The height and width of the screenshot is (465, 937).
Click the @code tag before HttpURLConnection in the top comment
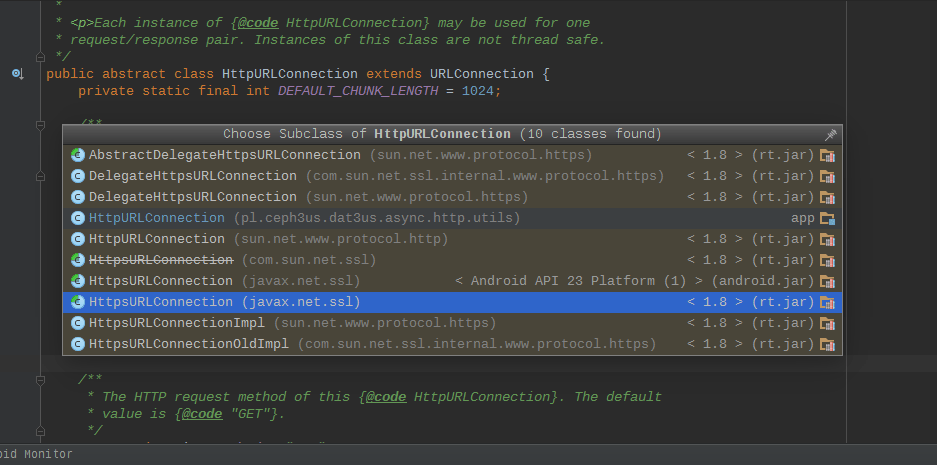[x=258, y=23]
